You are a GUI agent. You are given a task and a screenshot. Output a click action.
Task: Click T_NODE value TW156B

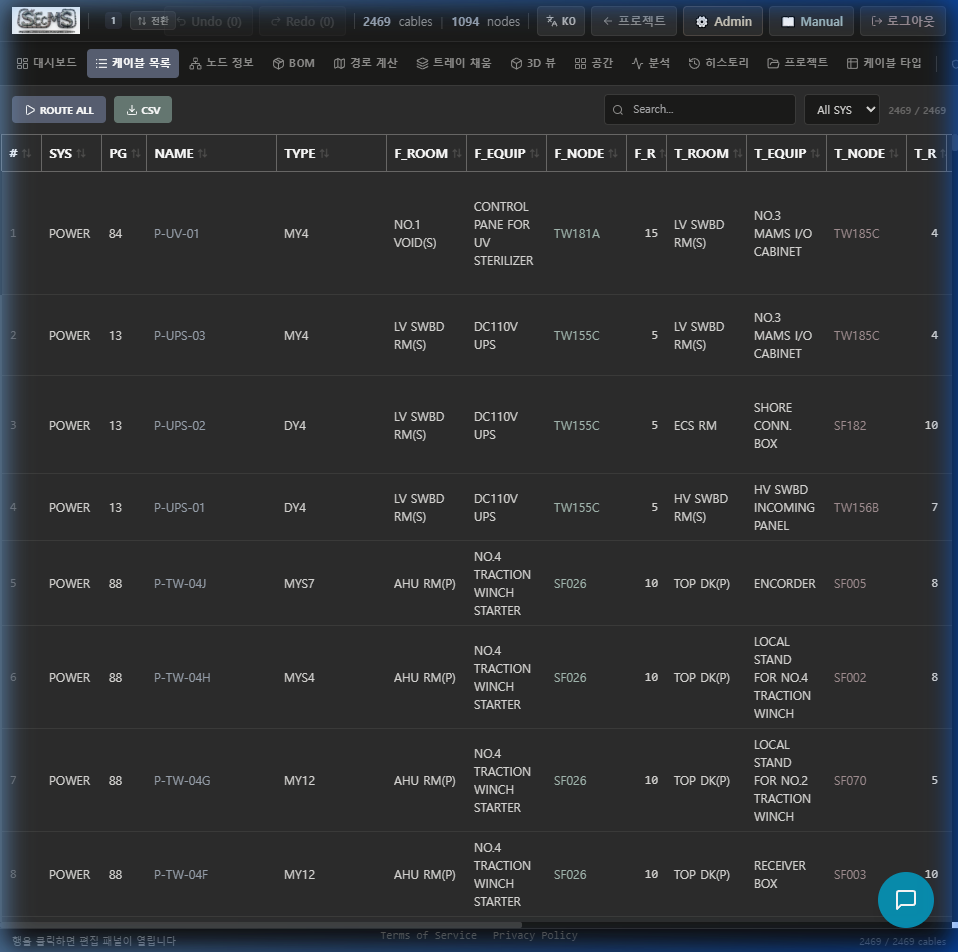(x=856, y=507)
